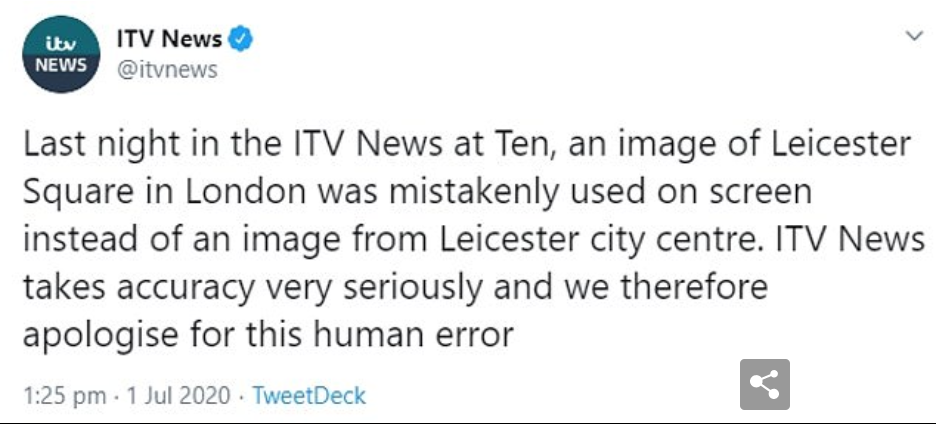This screenshot has height=425, width=936.
Task: Click the @itvnews handle
Action: [x=167, y=70]
